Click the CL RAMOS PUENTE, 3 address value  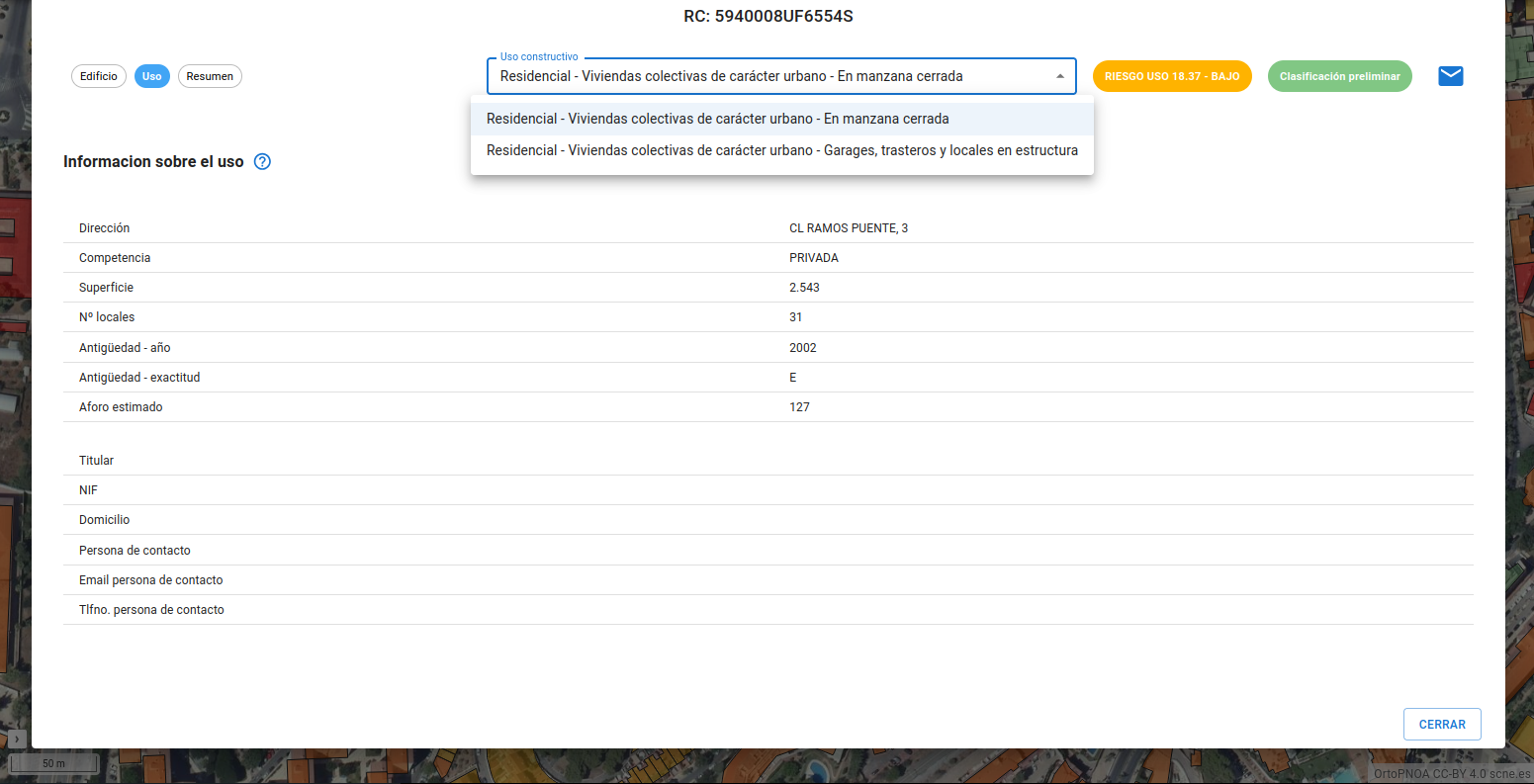pos(848,228)
